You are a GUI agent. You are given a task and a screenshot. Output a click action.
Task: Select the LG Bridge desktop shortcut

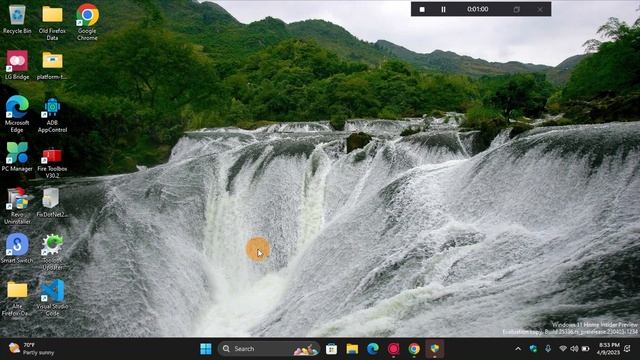[17, 65]
